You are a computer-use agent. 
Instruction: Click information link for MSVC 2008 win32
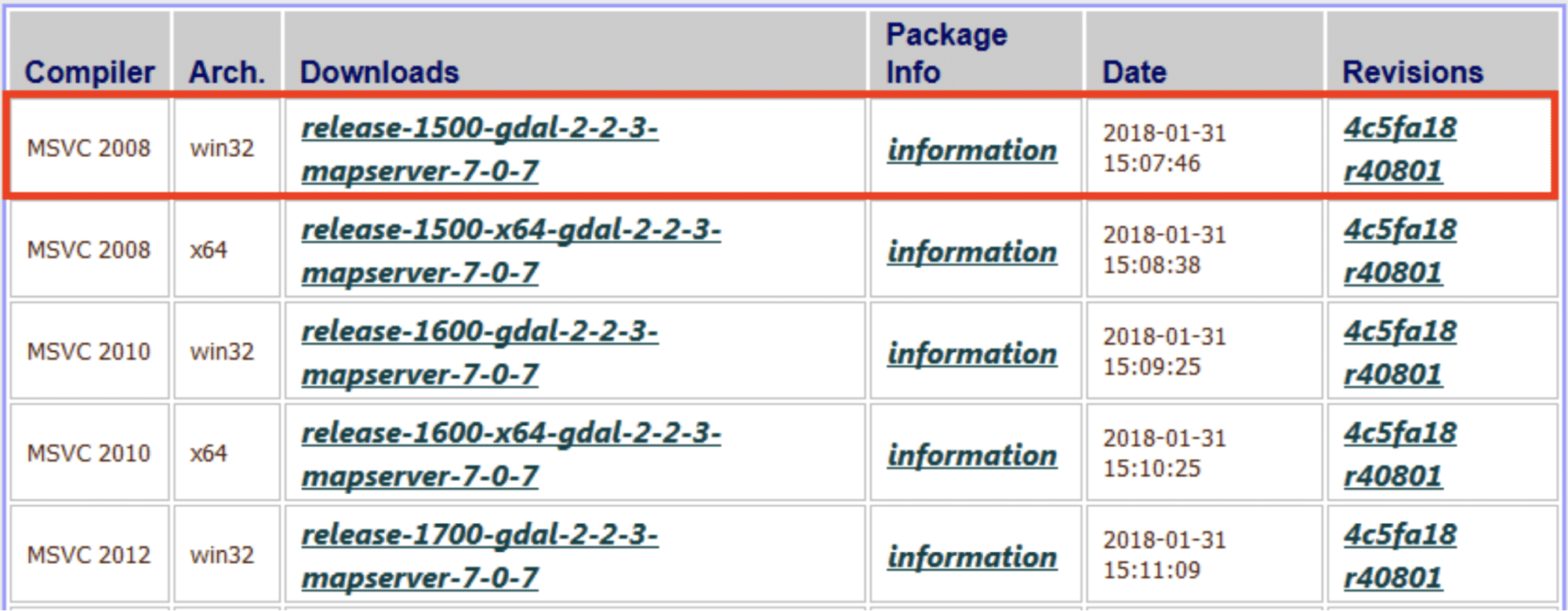[x=972, y=150]
